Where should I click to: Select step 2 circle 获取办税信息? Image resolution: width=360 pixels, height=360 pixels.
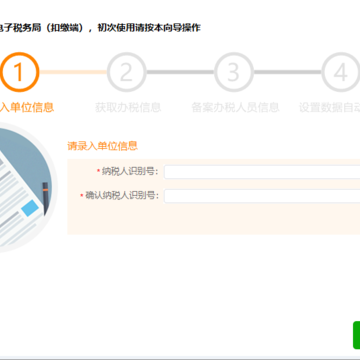[x=127, y=72]
